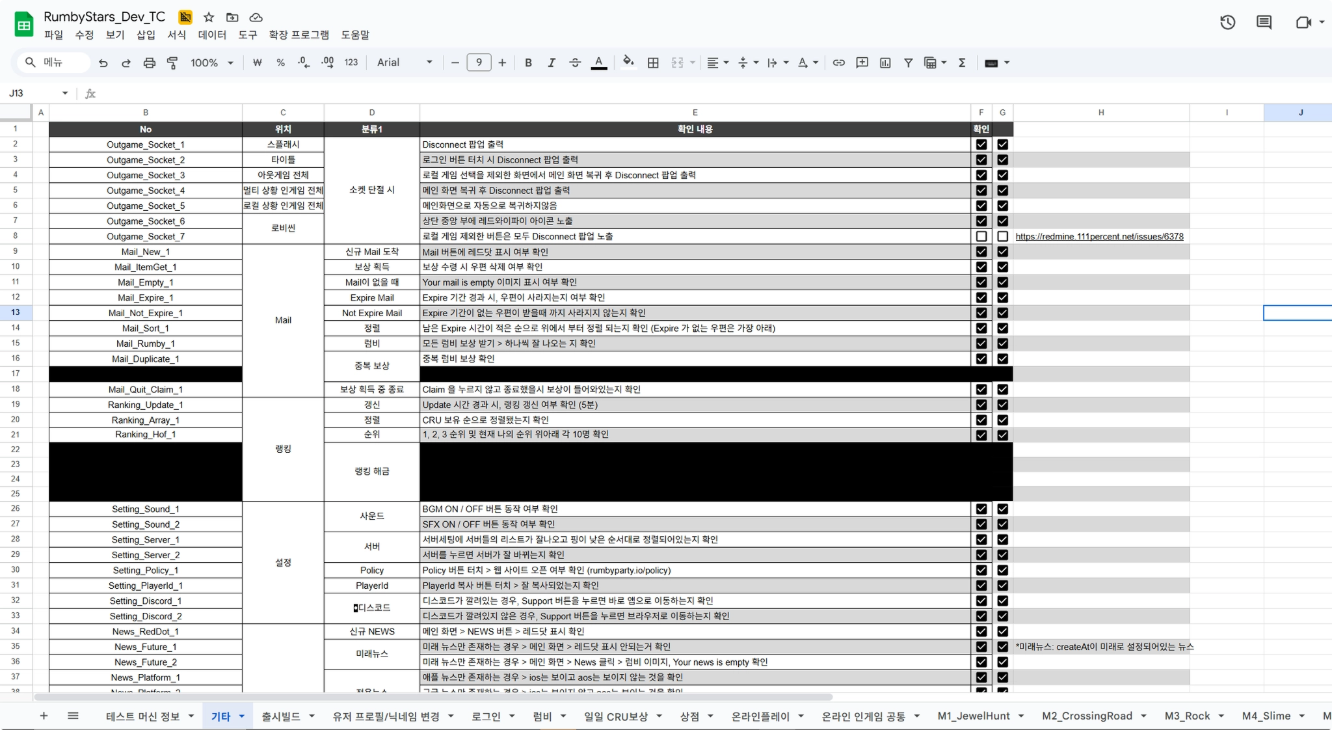Print the spreadsheet
1332x730 pixels.
click(x=149, y=63)
